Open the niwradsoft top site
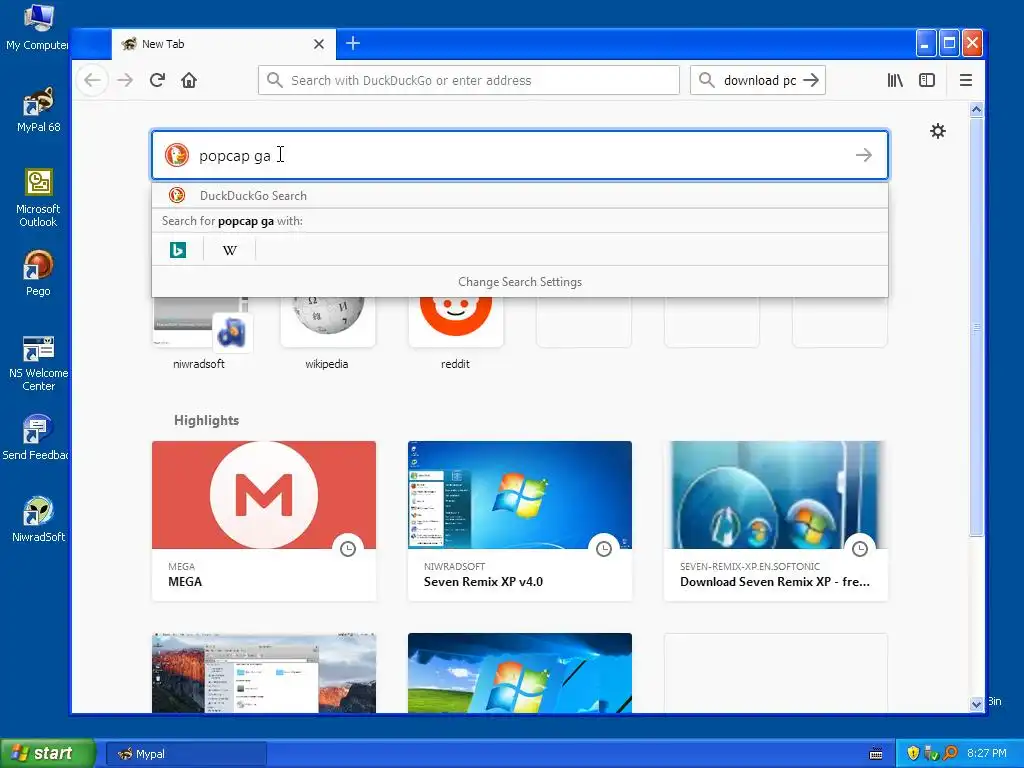1024x768 pixels. 199,331
